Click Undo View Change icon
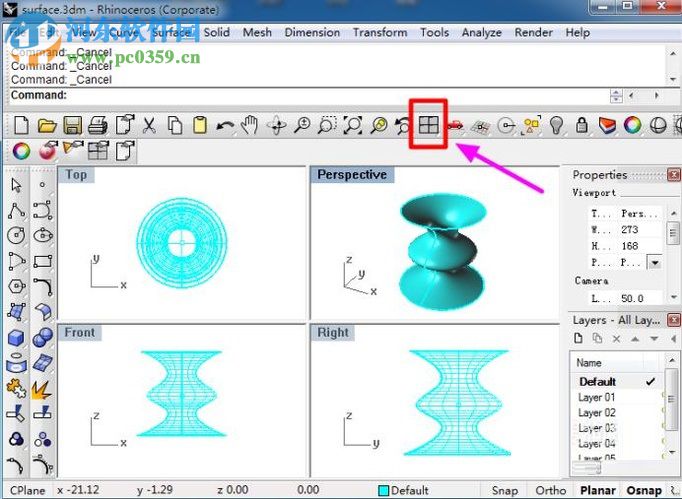682x499 pixels. coord(403,126)
